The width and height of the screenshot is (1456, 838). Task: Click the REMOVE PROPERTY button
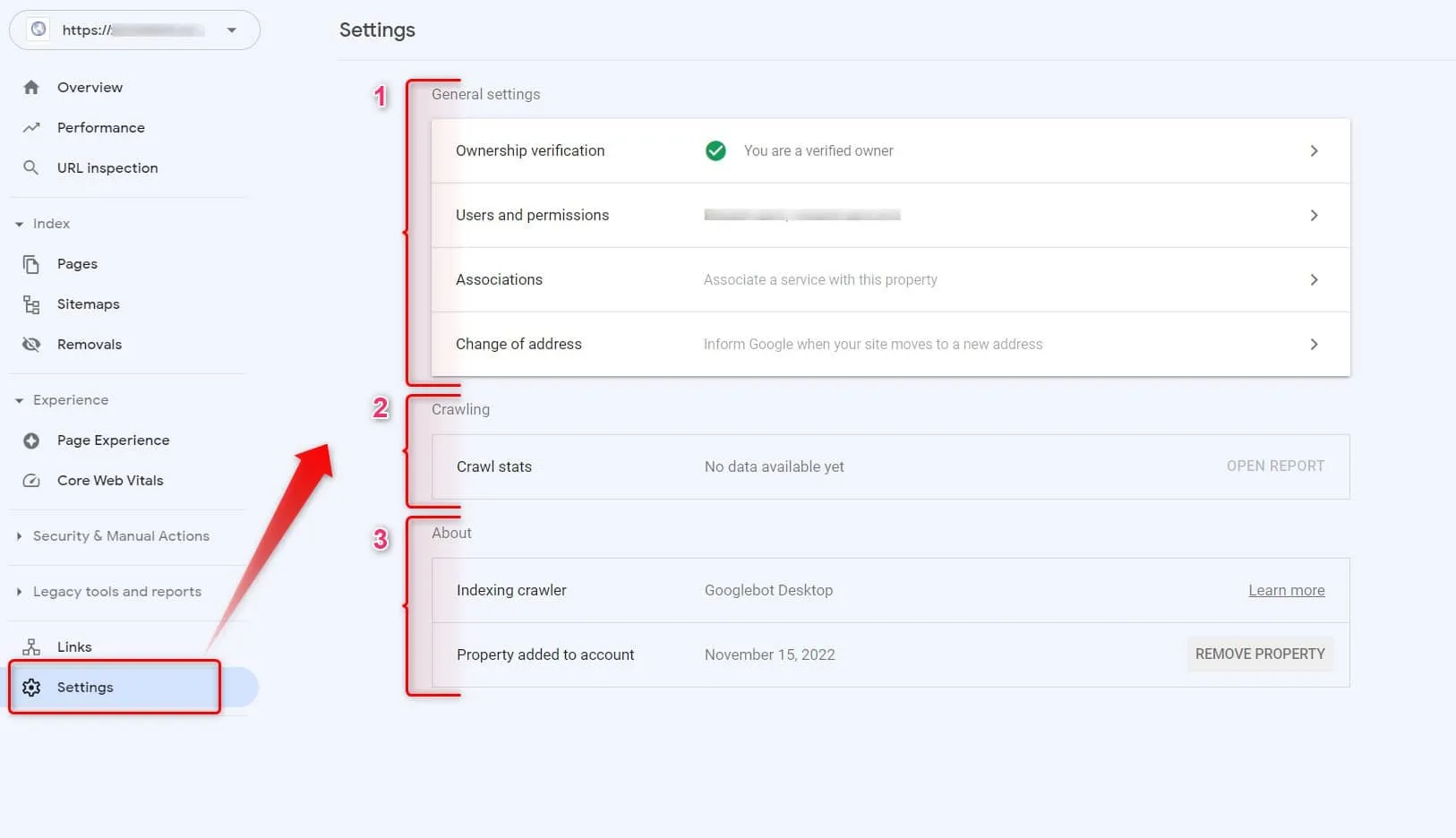[x=1260, y=654]
